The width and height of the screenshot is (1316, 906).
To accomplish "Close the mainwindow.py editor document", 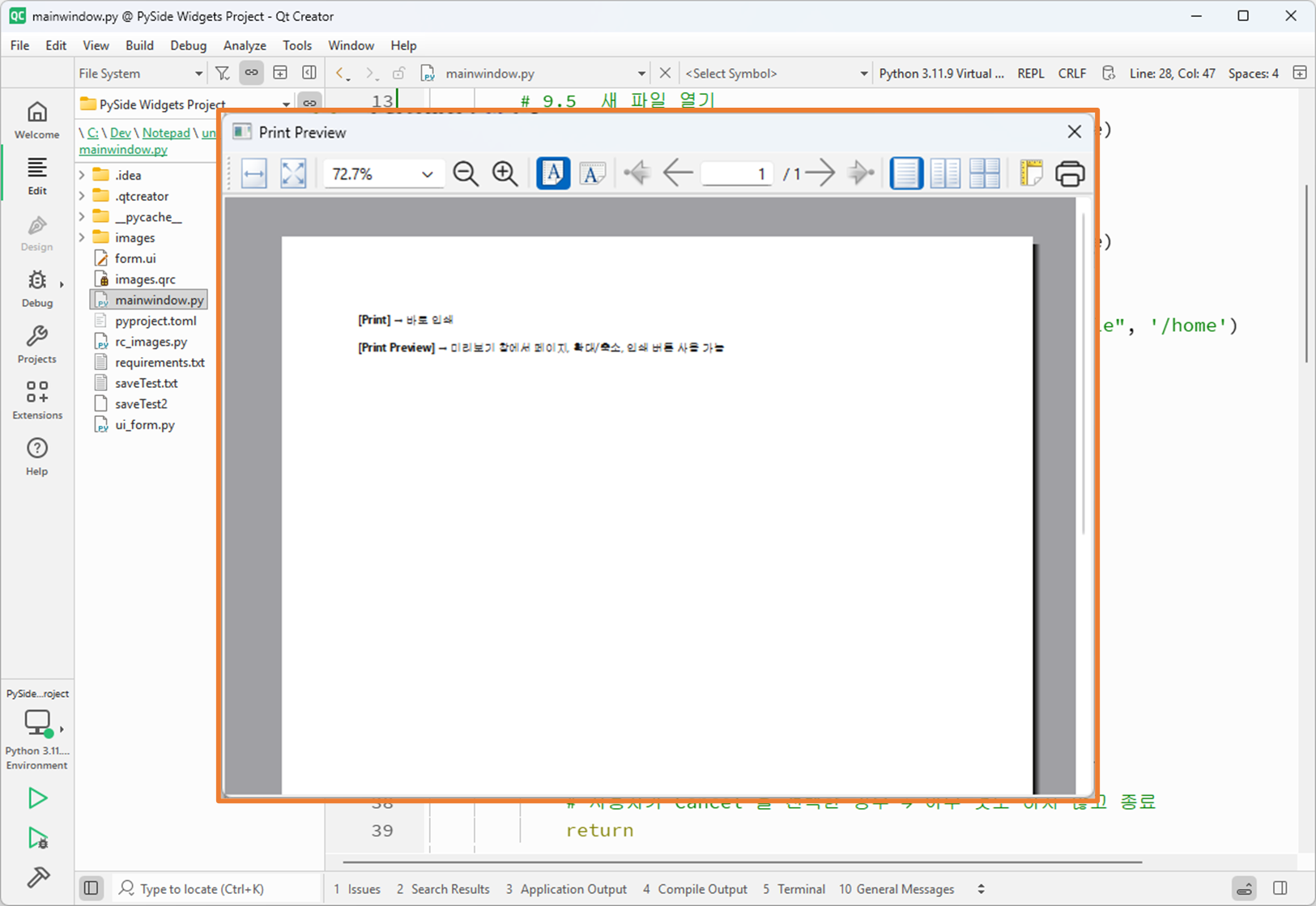I will click(x=665, y=73).
